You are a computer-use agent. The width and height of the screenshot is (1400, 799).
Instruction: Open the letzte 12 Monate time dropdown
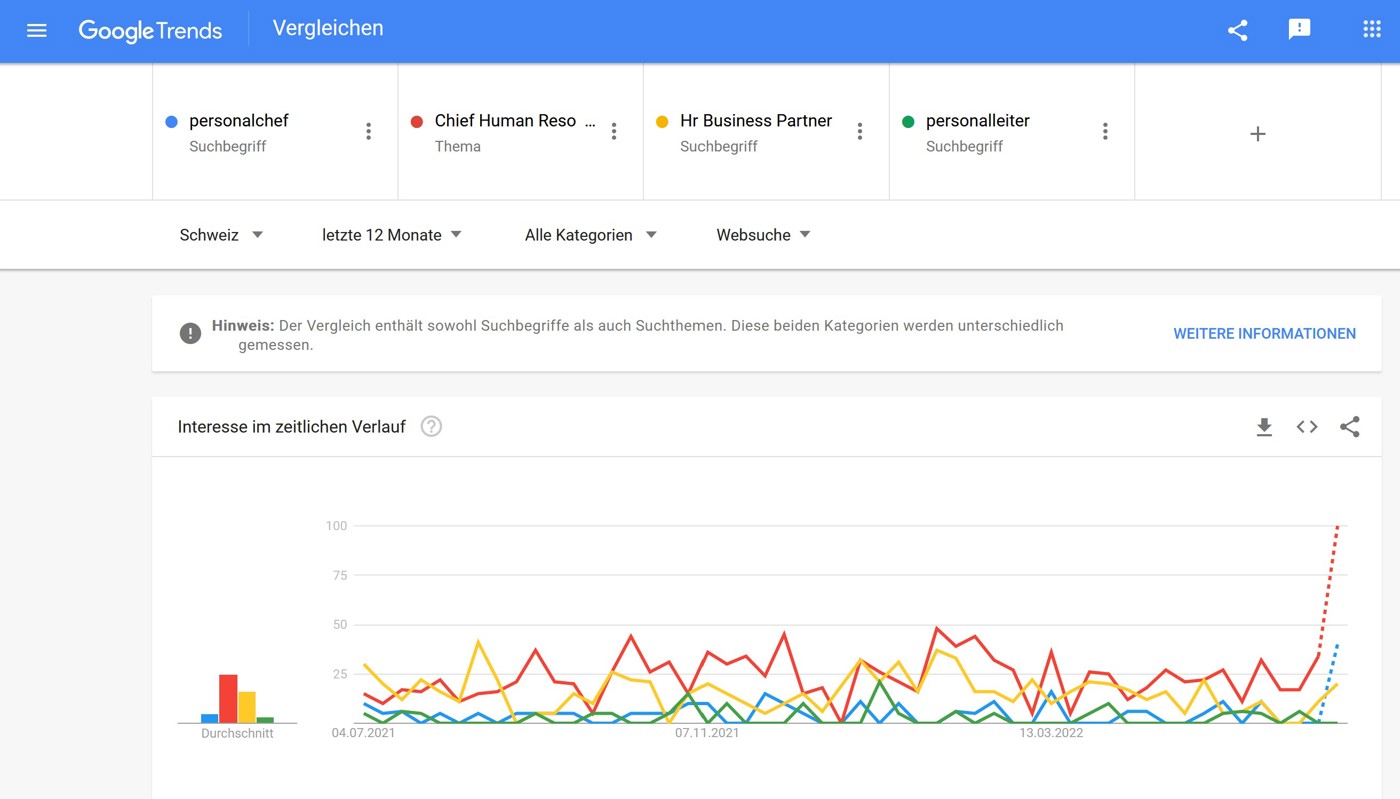pyautogui.click(x=392, y=235)
